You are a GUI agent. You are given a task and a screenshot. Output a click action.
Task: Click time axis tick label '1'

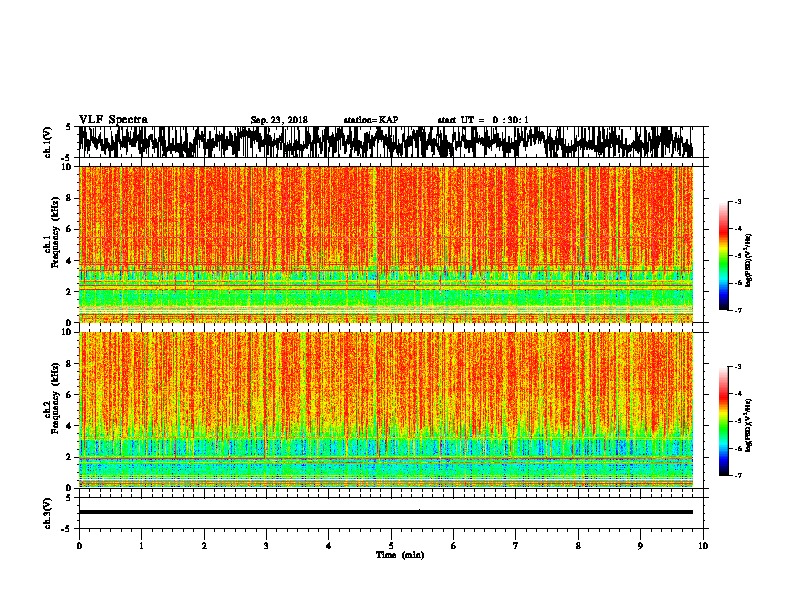(x=141, y=546)
